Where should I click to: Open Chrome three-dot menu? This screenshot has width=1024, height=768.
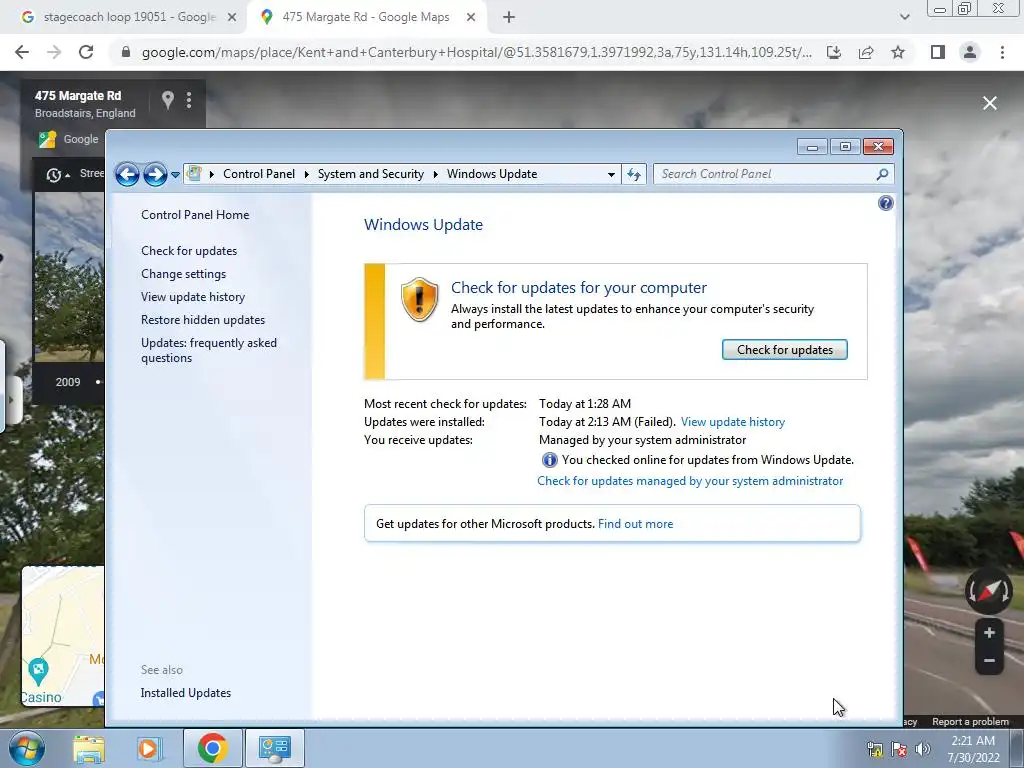1002,52
